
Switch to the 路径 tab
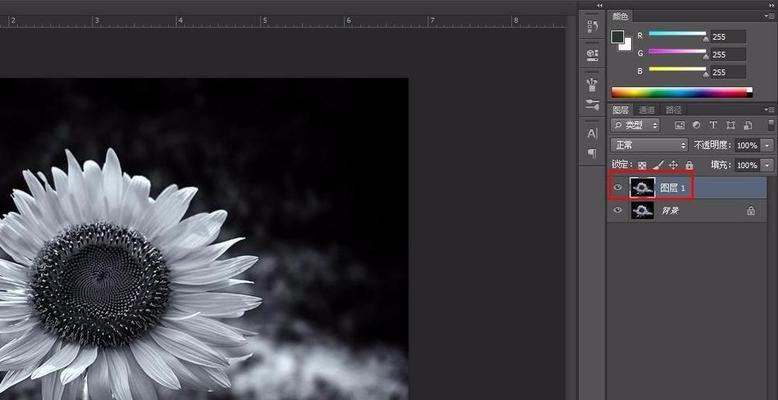click(673, 110)
